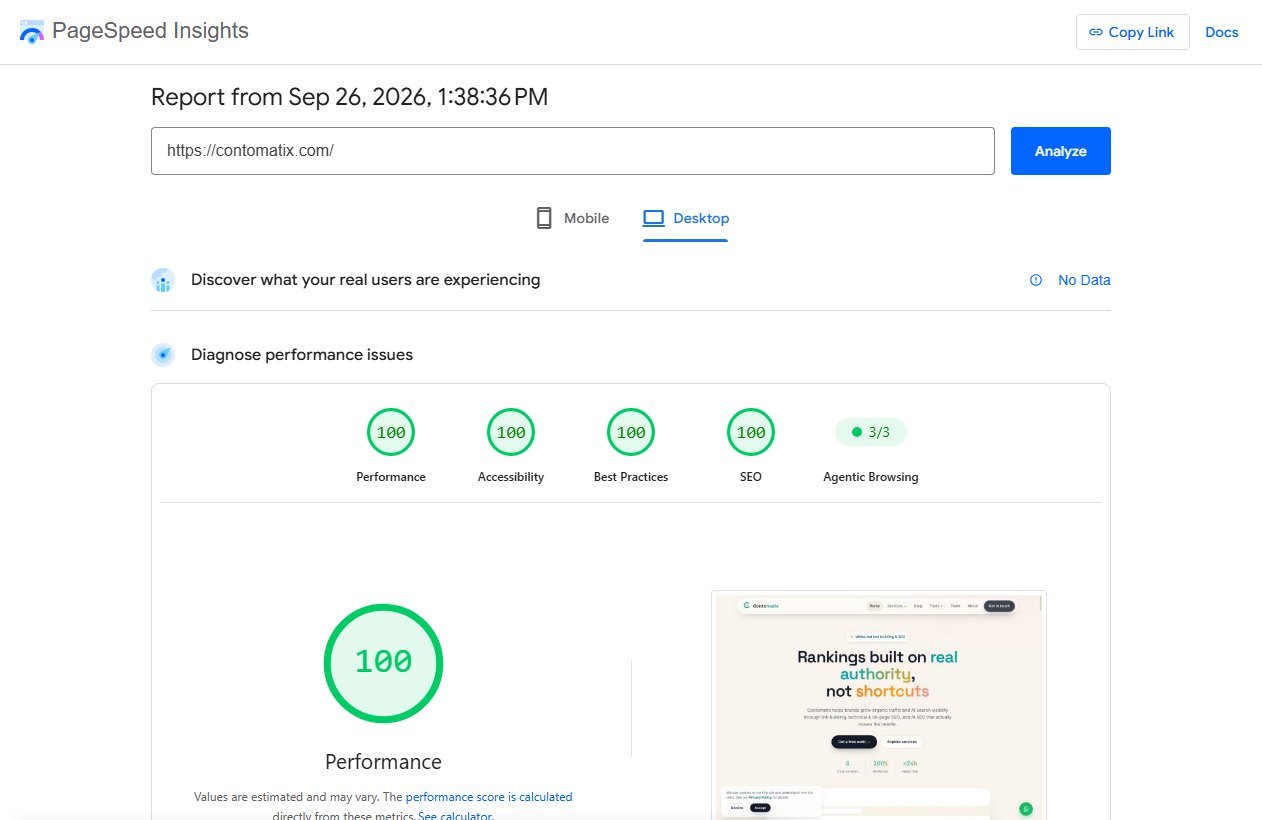
Task: Click the chain link icon in Copy Link
Action: (1096, 32)
